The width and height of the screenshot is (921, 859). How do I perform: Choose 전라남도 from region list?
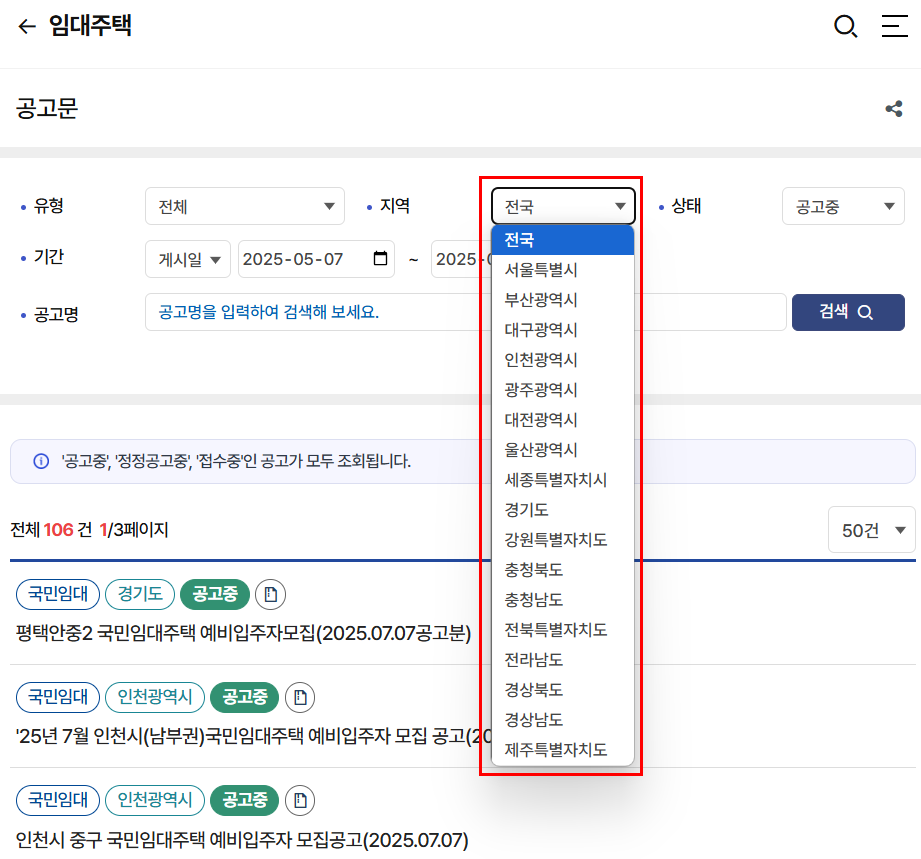pyautogui.click(x=563, y=660)
